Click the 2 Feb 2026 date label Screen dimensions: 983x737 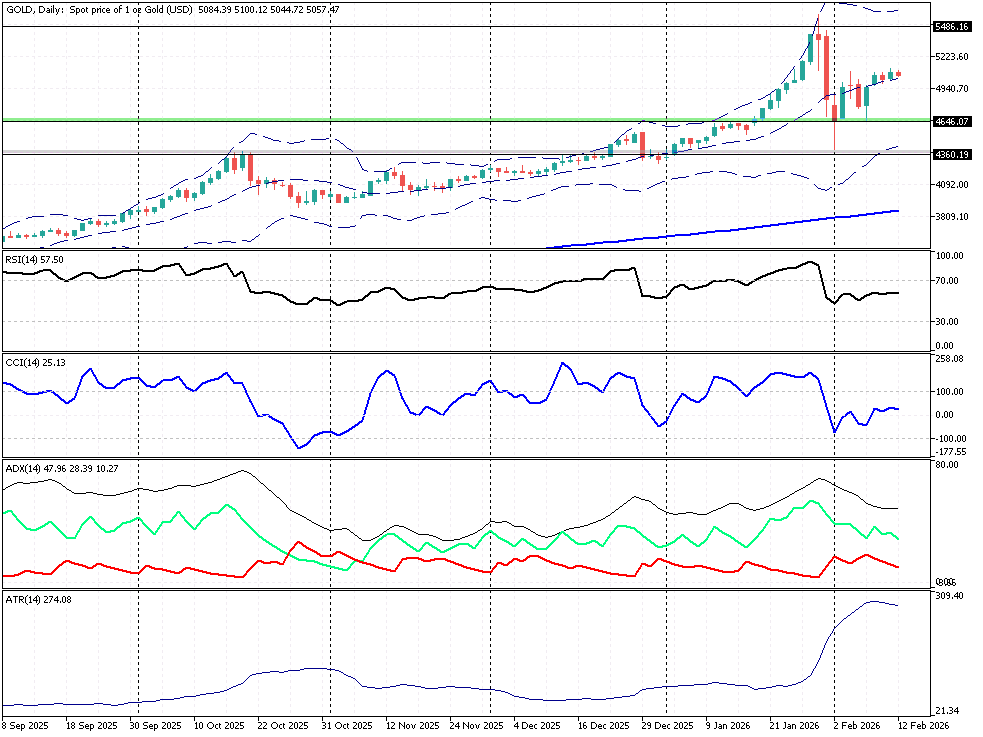pos(857,726)
